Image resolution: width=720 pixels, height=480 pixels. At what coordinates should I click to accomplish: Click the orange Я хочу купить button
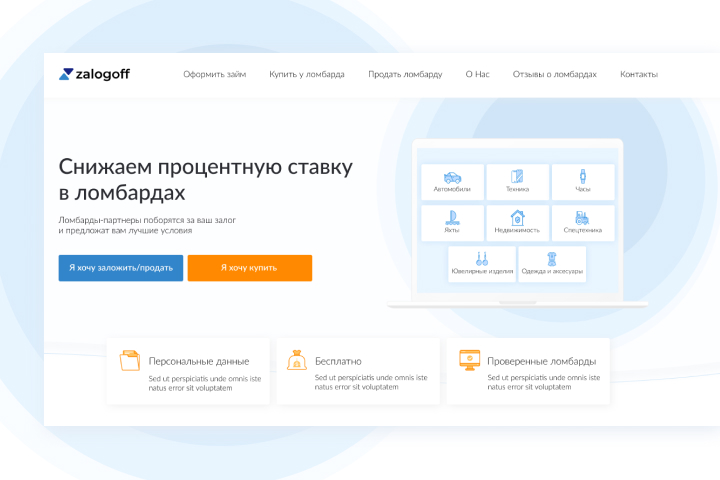250,268
